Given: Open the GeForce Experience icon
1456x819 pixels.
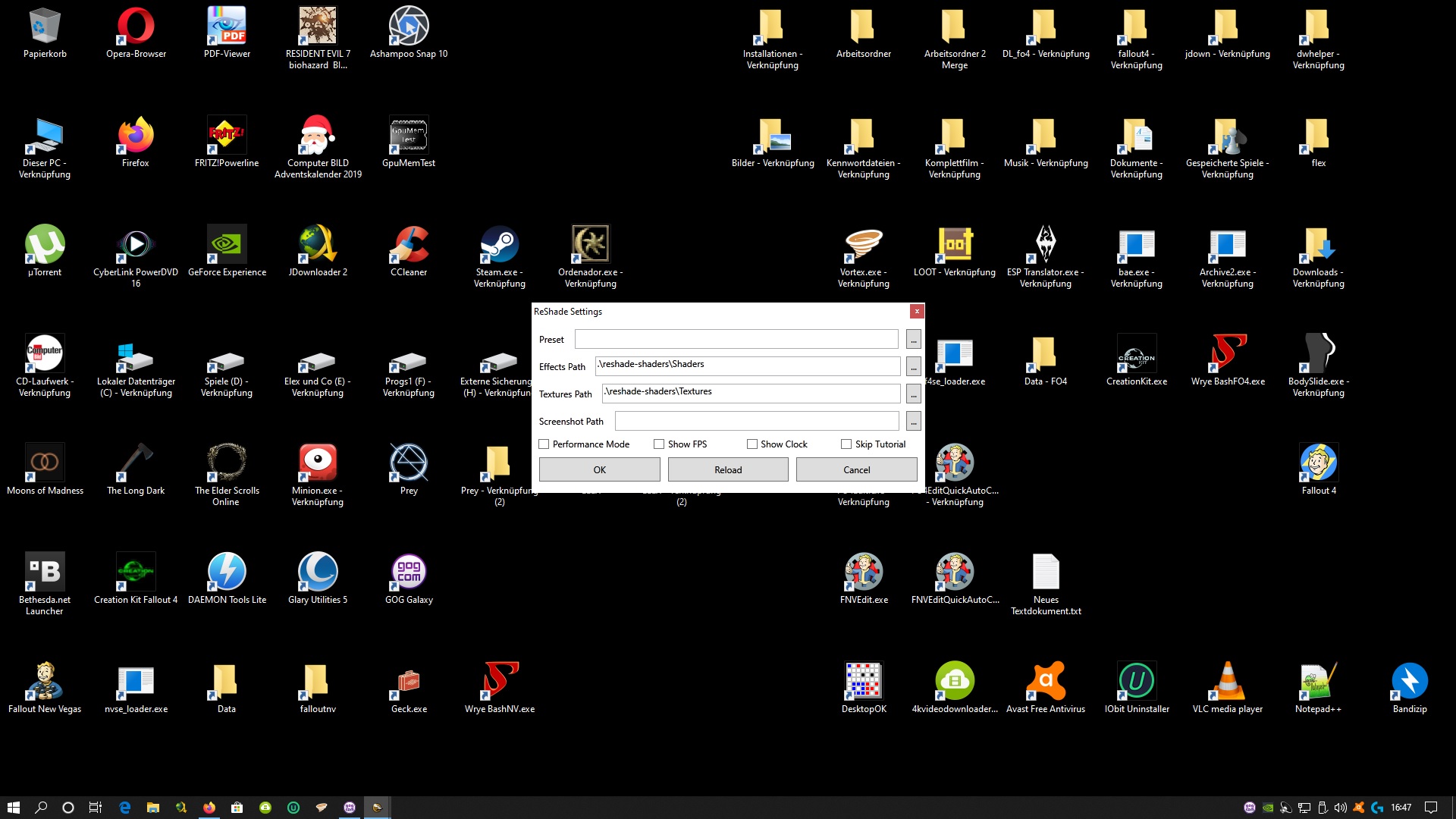Looking at the screenshot, I should click(x=227, y=245).
